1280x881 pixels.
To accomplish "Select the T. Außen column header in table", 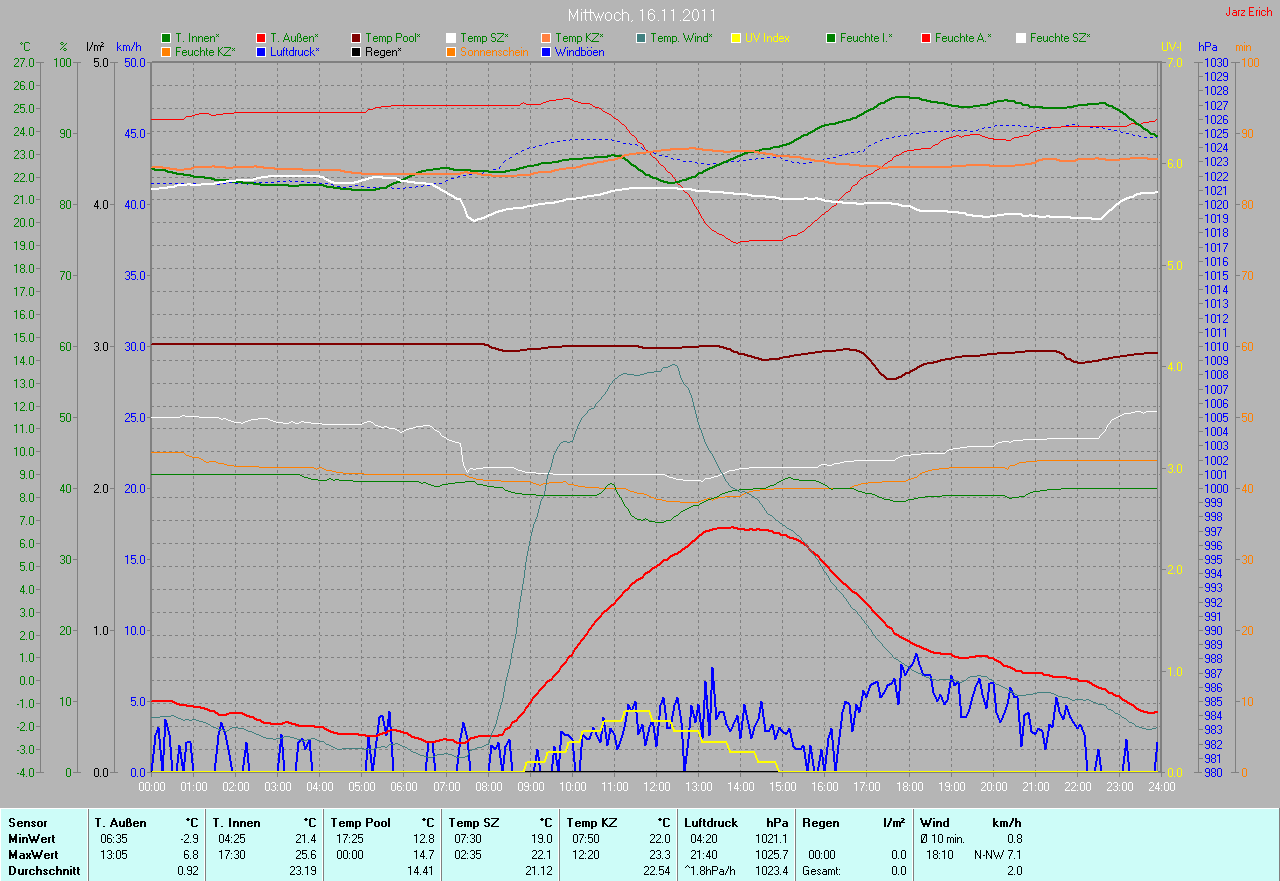I will (120, 823).
